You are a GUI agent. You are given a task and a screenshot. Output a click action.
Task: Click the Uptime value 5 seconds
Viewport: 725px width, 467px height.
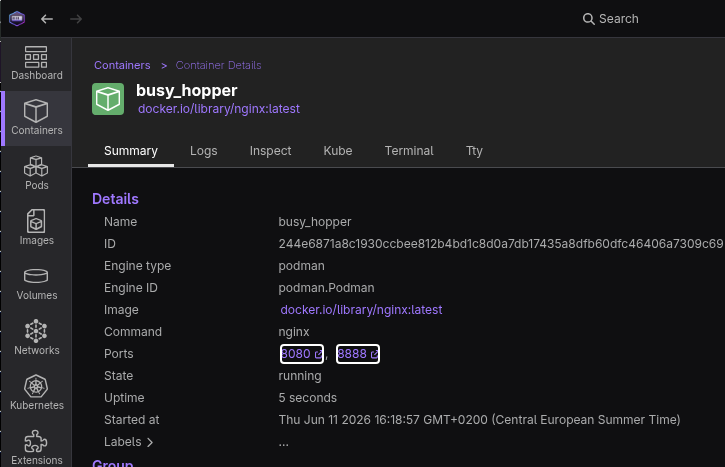[x=307, y=398]
